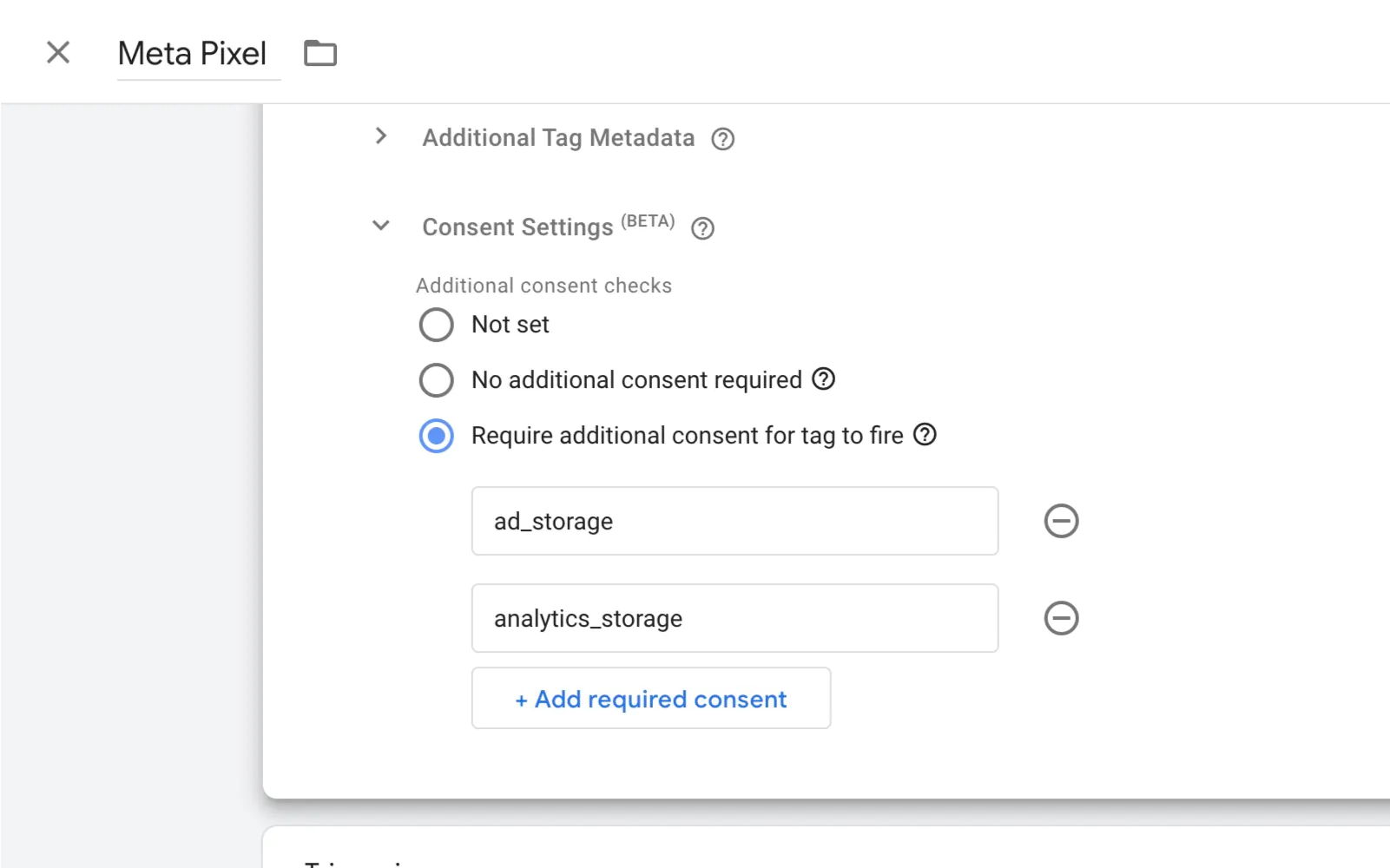Click the folder icon beside Meta Pixel
This screenshot has width=1390, height=868.
[320, 53]
